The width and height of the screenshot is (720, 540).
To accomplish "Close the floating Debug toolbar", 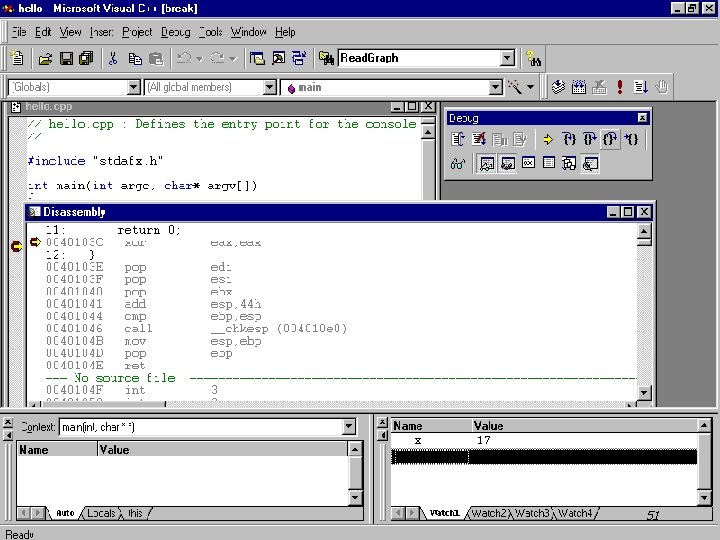I will point(642,118).
